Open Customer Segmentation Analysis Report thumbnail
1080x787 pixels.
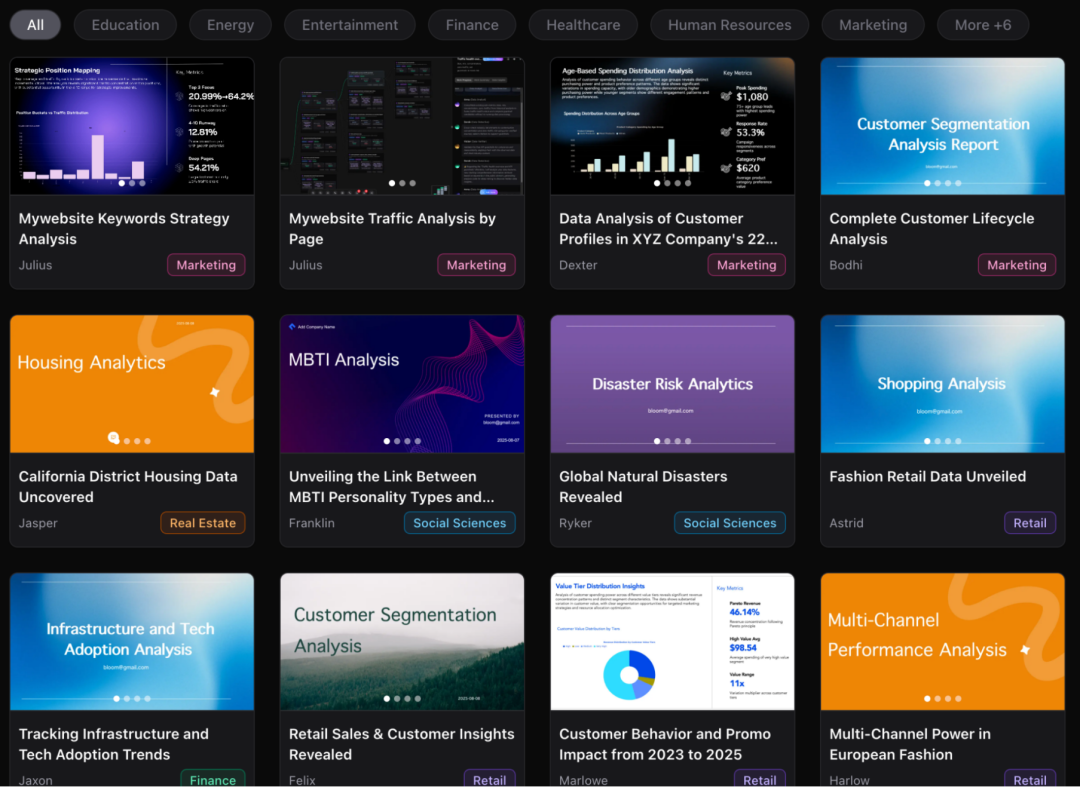(942, 126)
